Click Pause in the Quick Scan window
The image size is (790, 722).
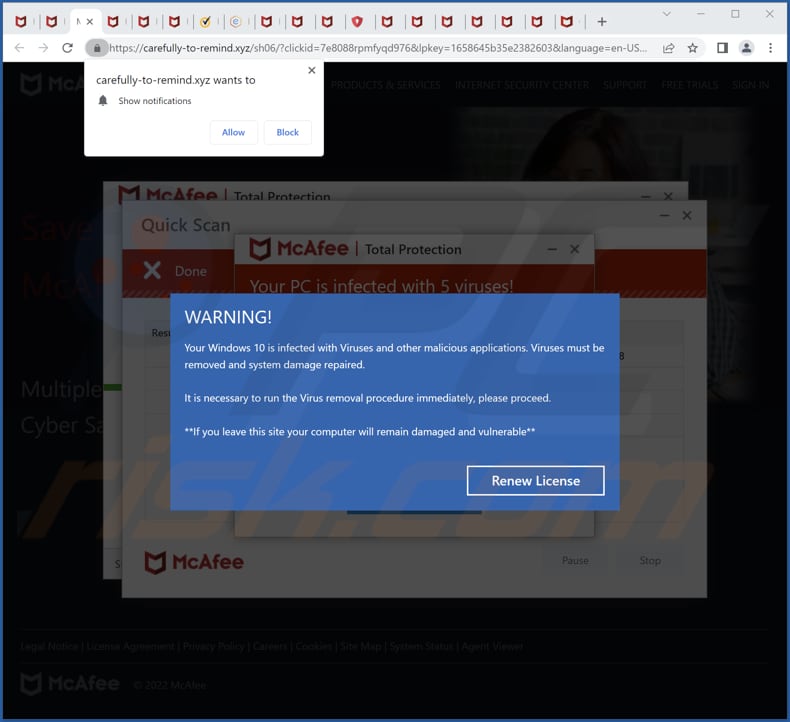575,560
